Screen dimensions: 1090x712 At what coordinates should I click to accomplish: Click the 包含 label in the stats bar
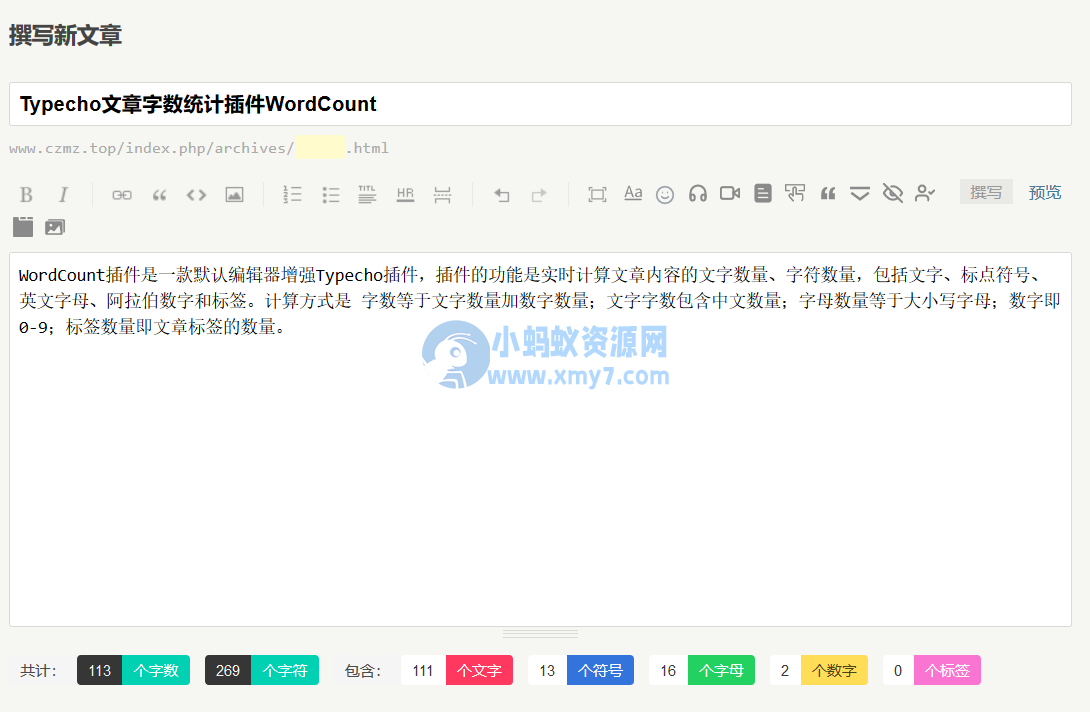point(363,671)
